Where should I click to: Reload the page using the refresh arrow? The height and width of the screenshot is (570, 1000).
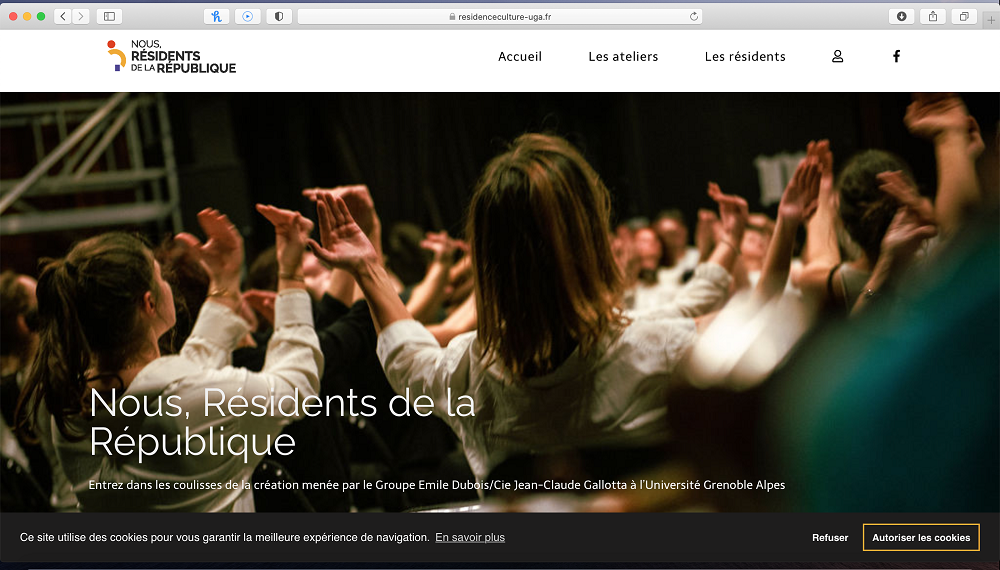694,17
